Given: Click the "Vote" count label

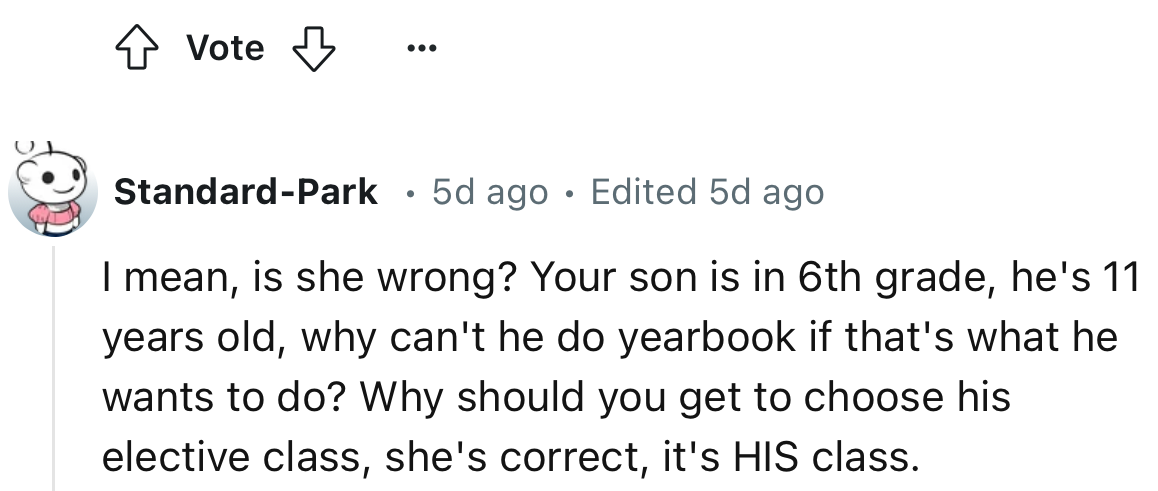Looking at the screenshot, I should [226, 48].
